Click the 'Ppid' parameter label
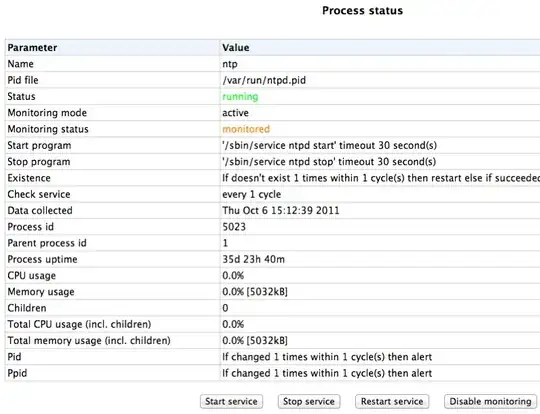 [17, 373]
